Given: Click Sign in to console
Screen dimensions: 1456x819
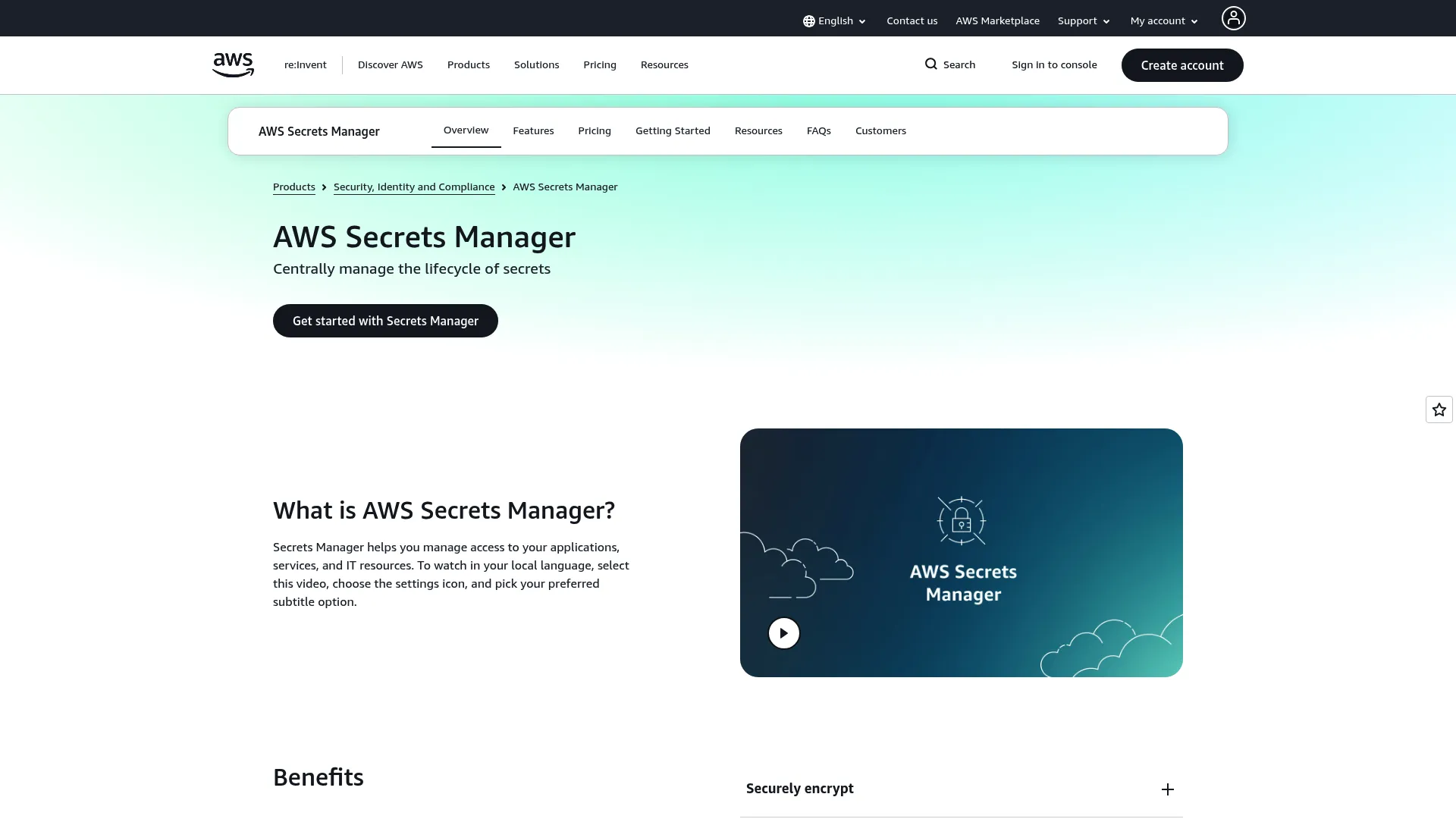Looking at the screenshot, I should (x=1054, y=65).
